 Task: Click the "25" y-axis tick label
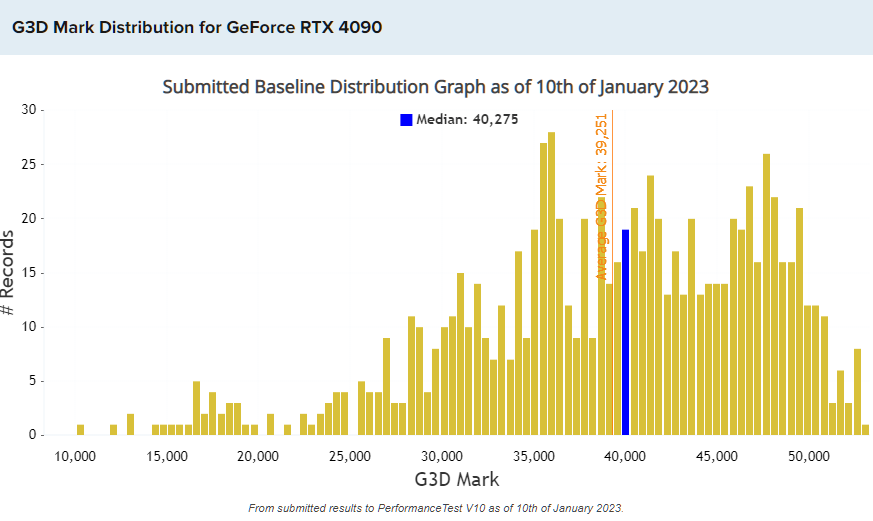click(28, 164)
